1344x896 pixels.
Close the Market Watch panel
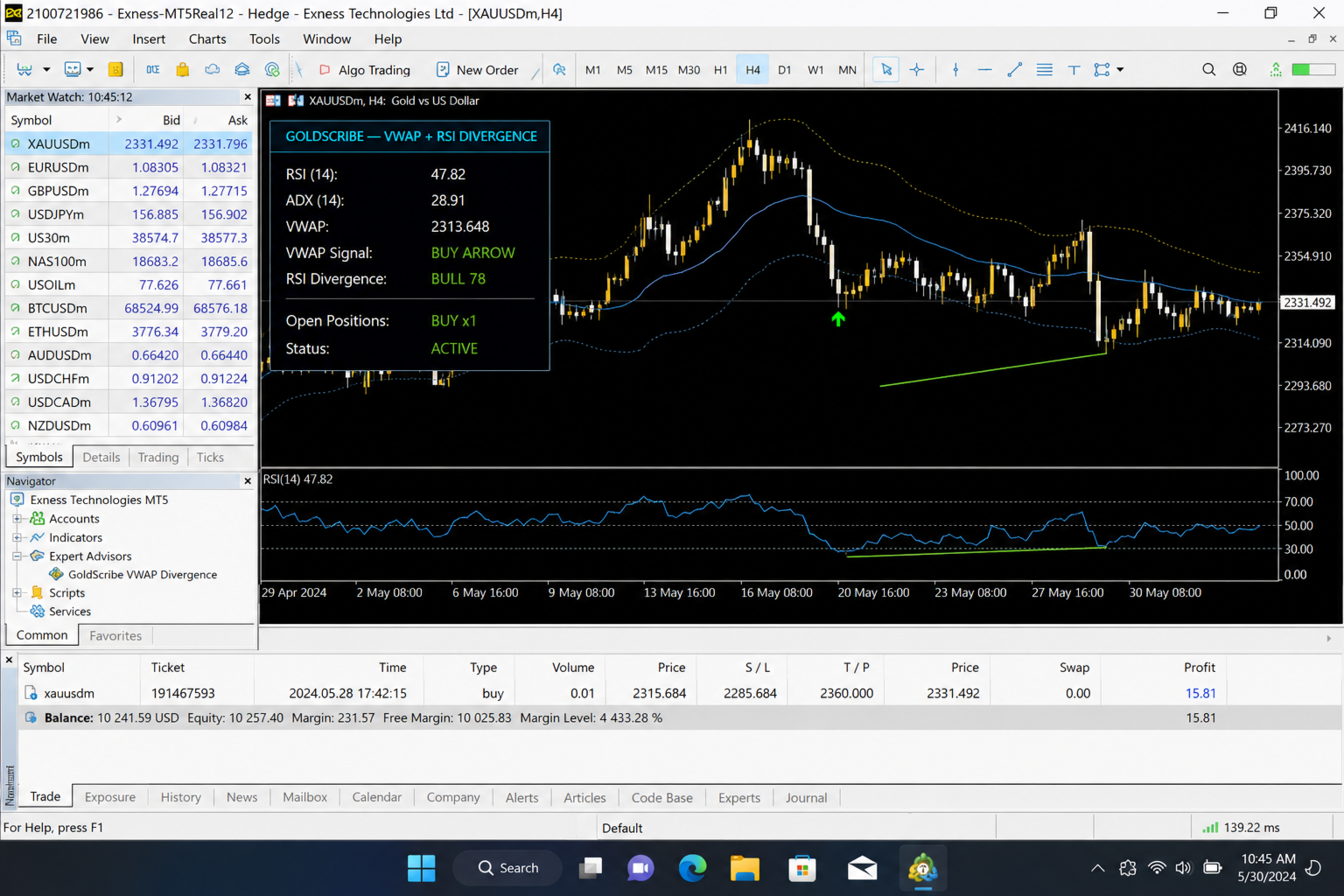coord(248,97)
